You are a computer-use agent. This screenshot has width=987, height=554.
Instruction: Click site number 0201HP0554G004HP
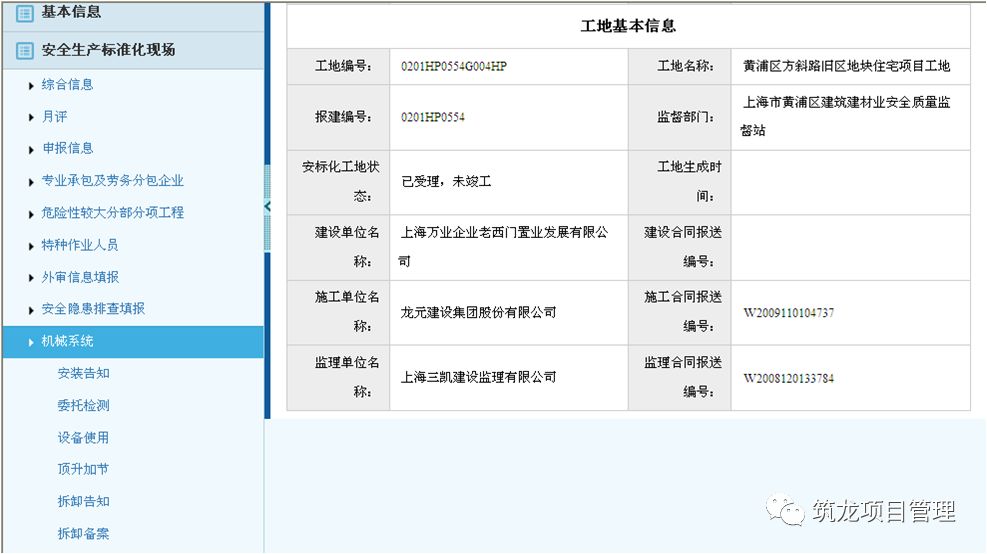[454, 66]
